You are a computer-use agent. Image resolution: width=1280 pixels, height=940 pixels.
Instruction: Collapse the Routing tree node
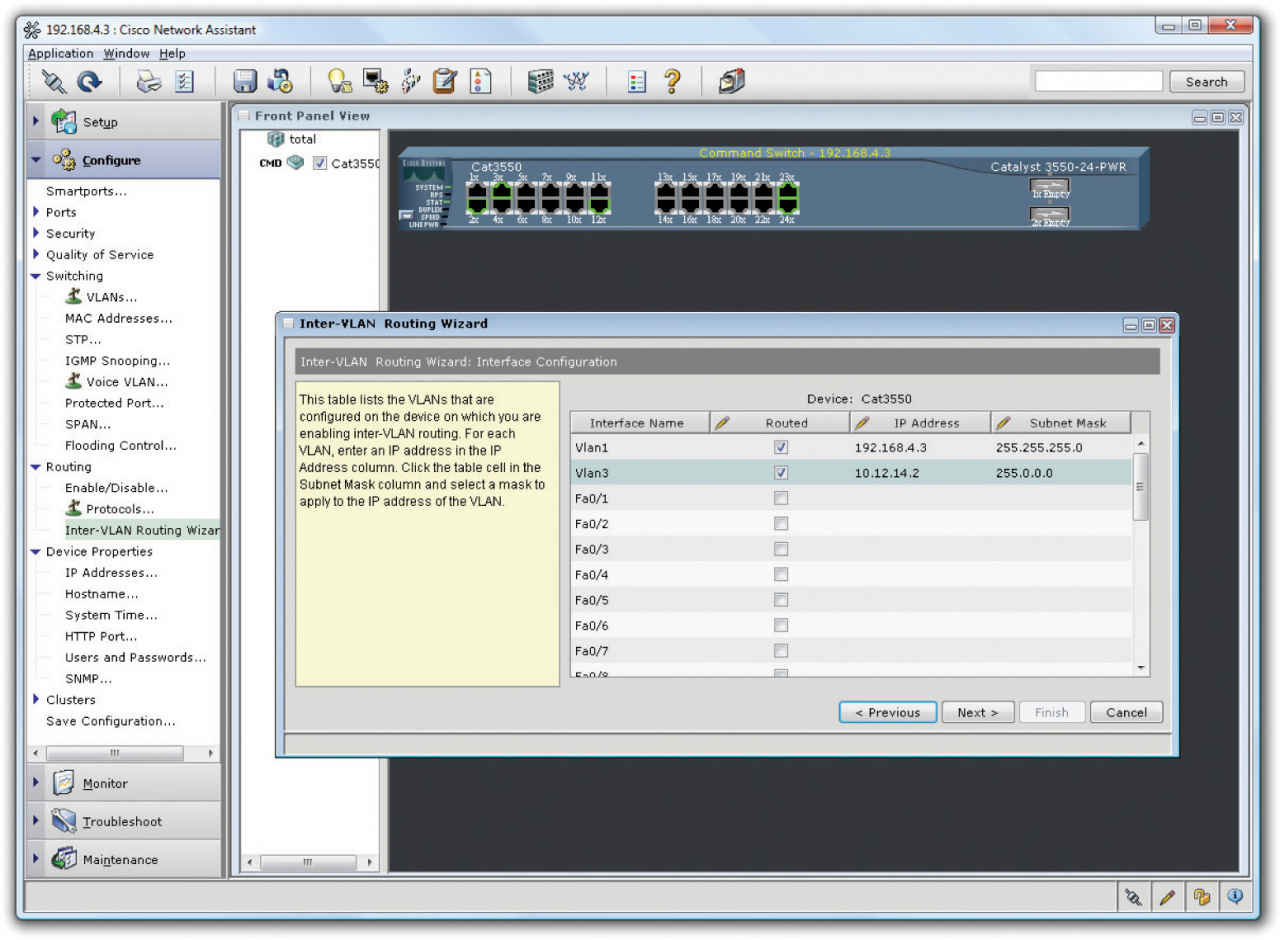pyautogui.click(x=36, y=467)
